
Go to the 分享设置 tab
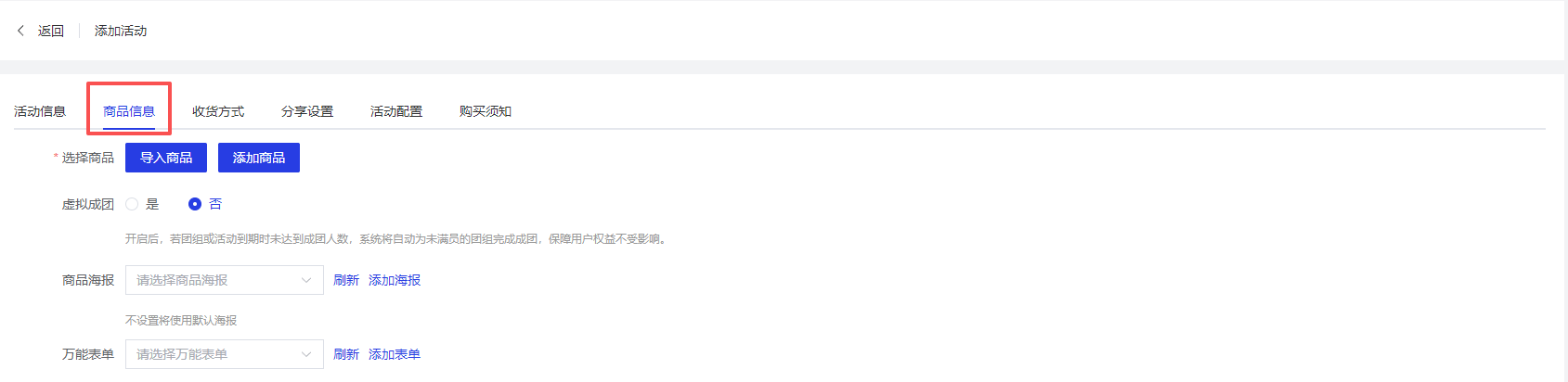point(307,111)
